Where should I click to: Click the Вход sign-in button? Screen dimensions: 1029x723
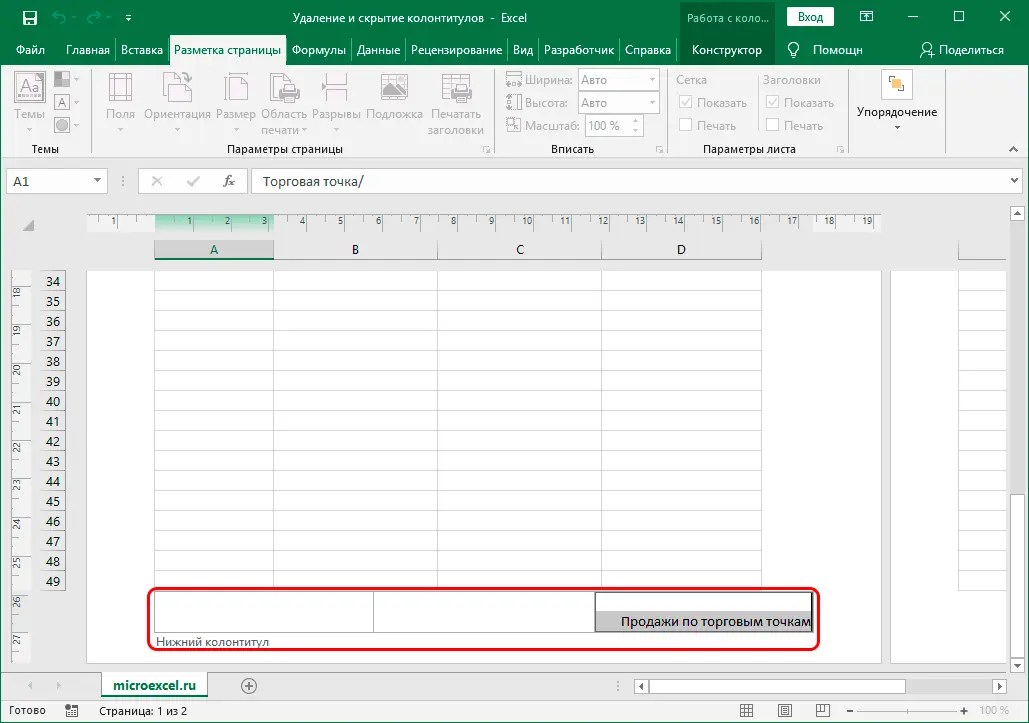(x=809, y=16)
